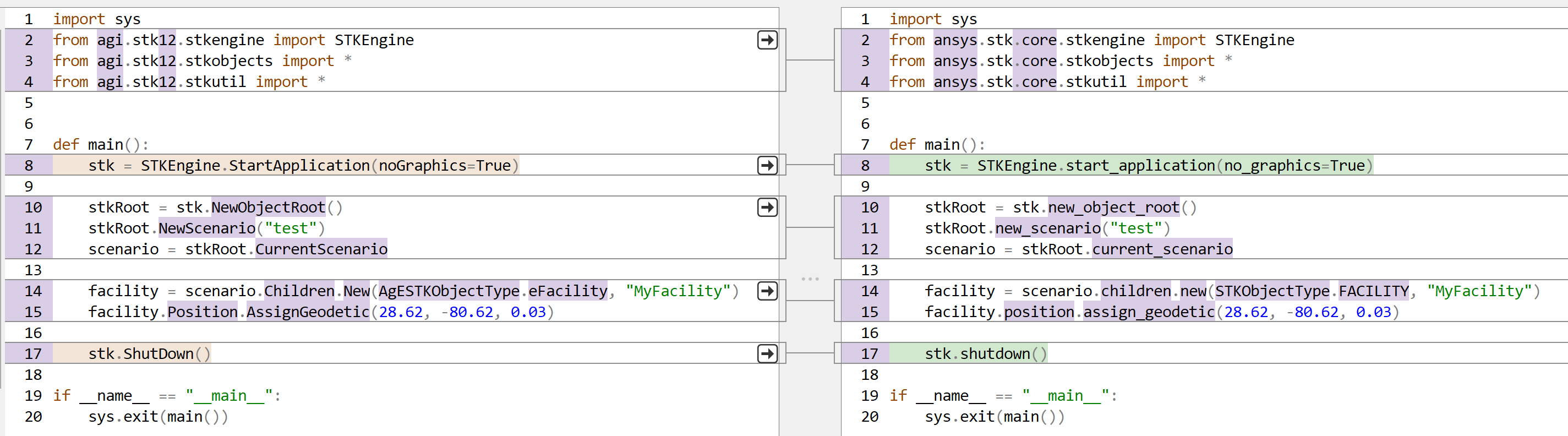Click 'no_graphics' argument in right pane

pos(1272,166)
